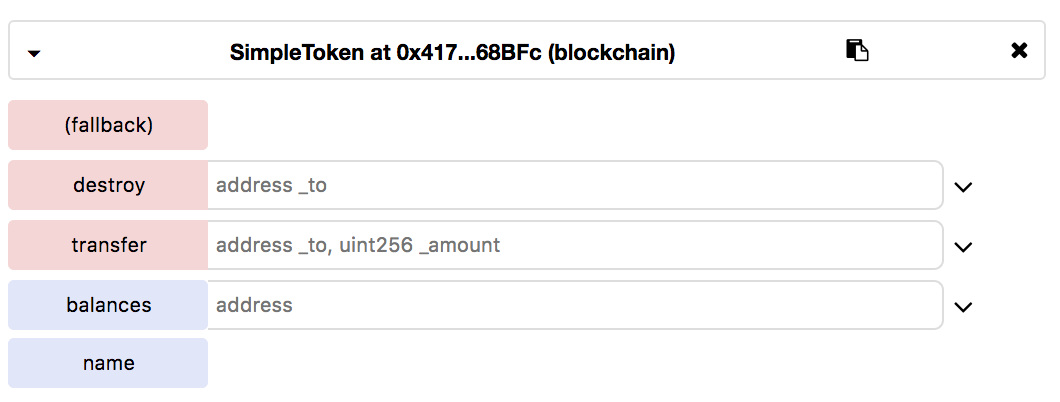Expand the balances function parameters chevron
Viewport: 1060px width, 402px height.
[963, 306]
